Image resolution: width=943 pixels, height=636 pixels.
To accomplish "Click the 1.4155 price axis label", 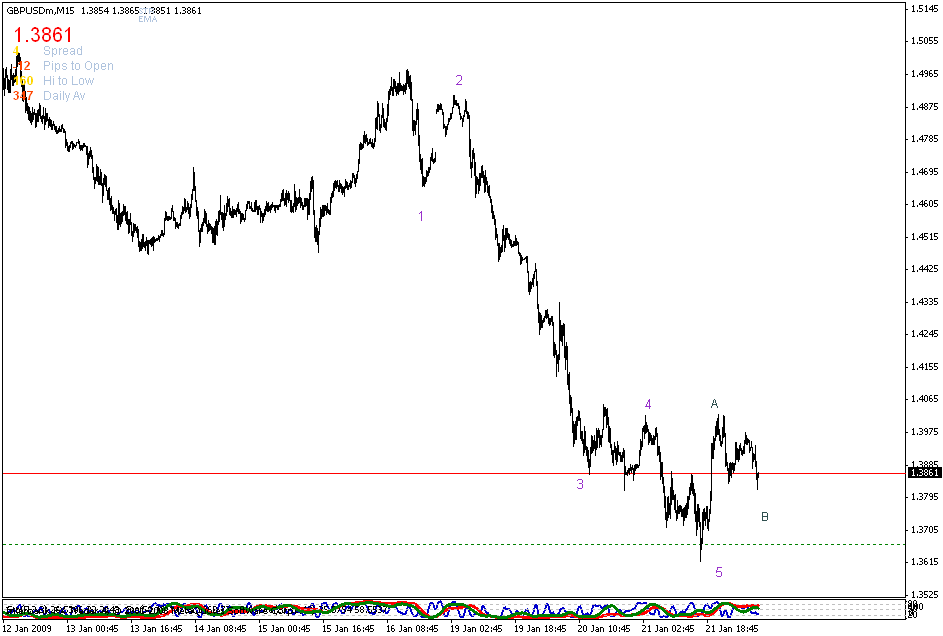I will pyautogui.click(x=925, y=367).
